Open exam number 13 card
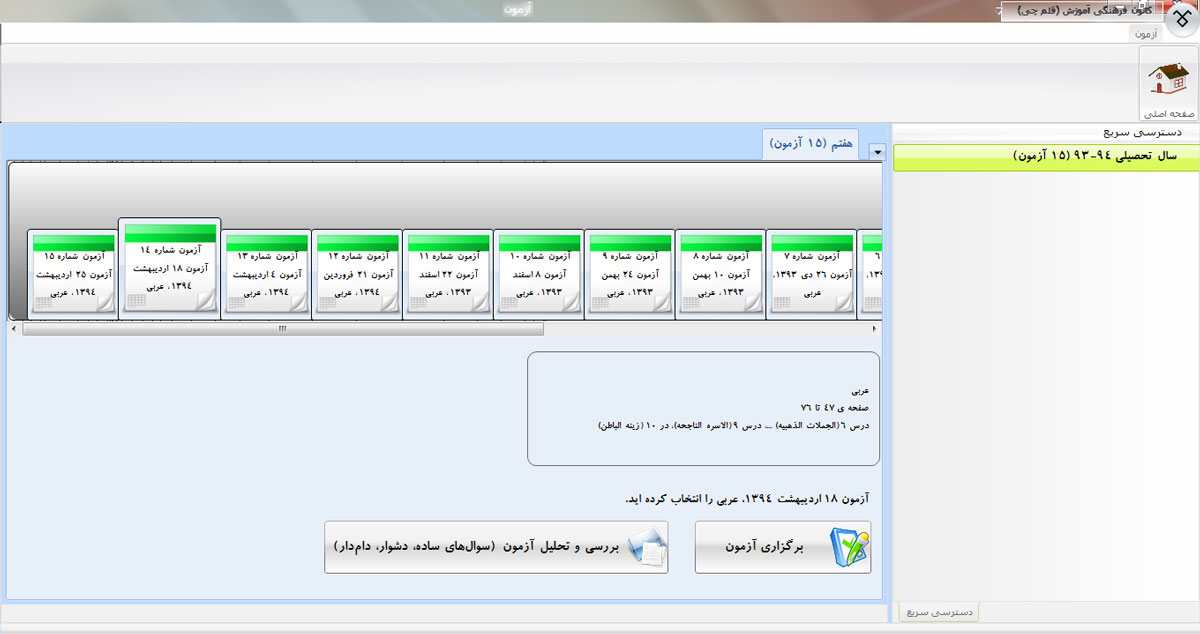This screenshot has width=1200, height=634. [x=266, y=274]
